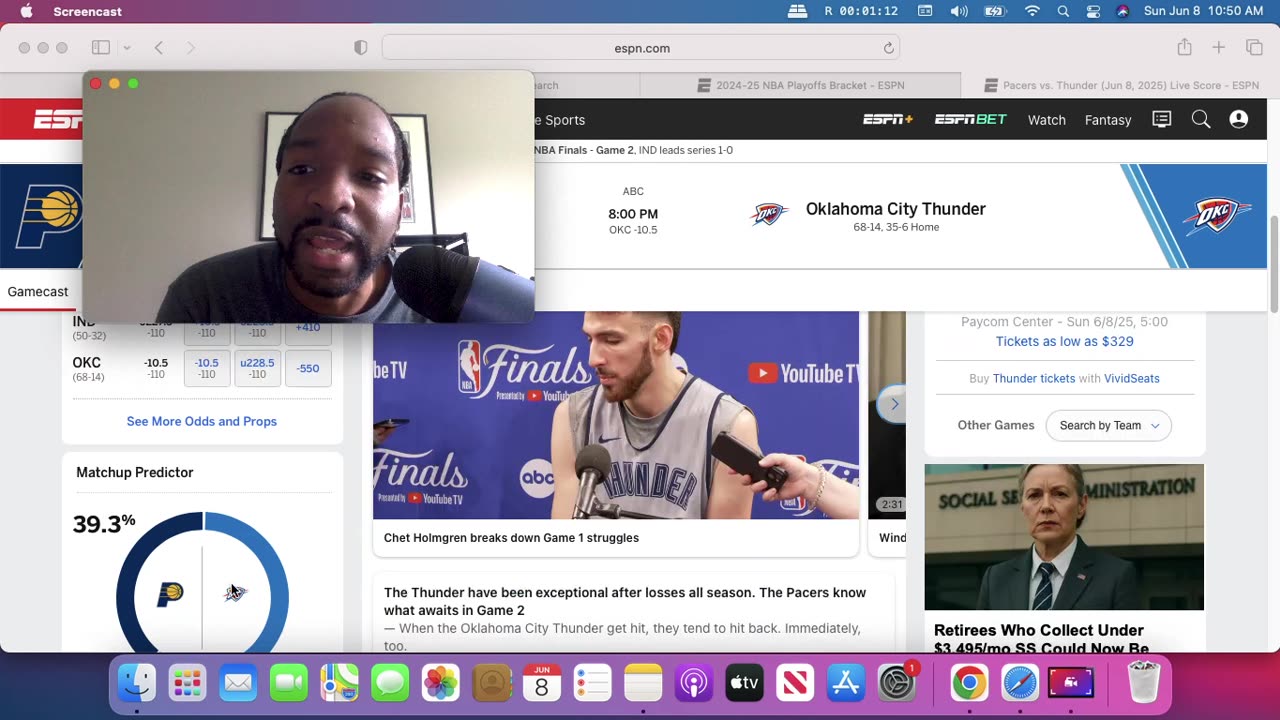The image size is (1280, 720).
Task: Open Google Chrome from the Dock
Action: point(969,683)
